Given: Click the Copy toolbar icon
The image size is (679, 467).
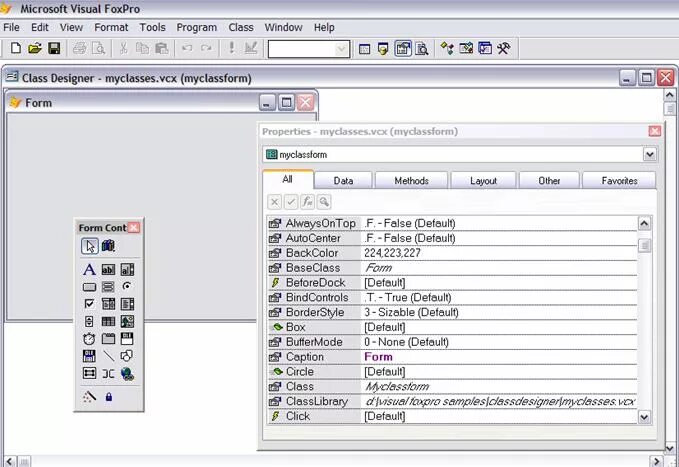Looking at the screenshot, I should coord(142,48).
